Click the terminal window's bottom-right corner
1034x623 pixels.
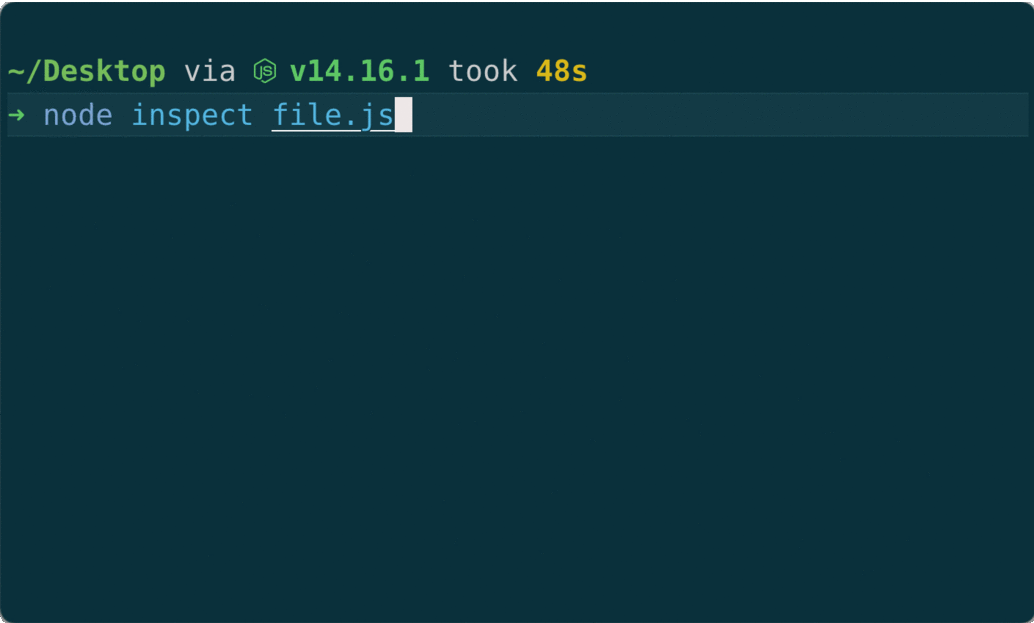click(x=1027, y=616)
